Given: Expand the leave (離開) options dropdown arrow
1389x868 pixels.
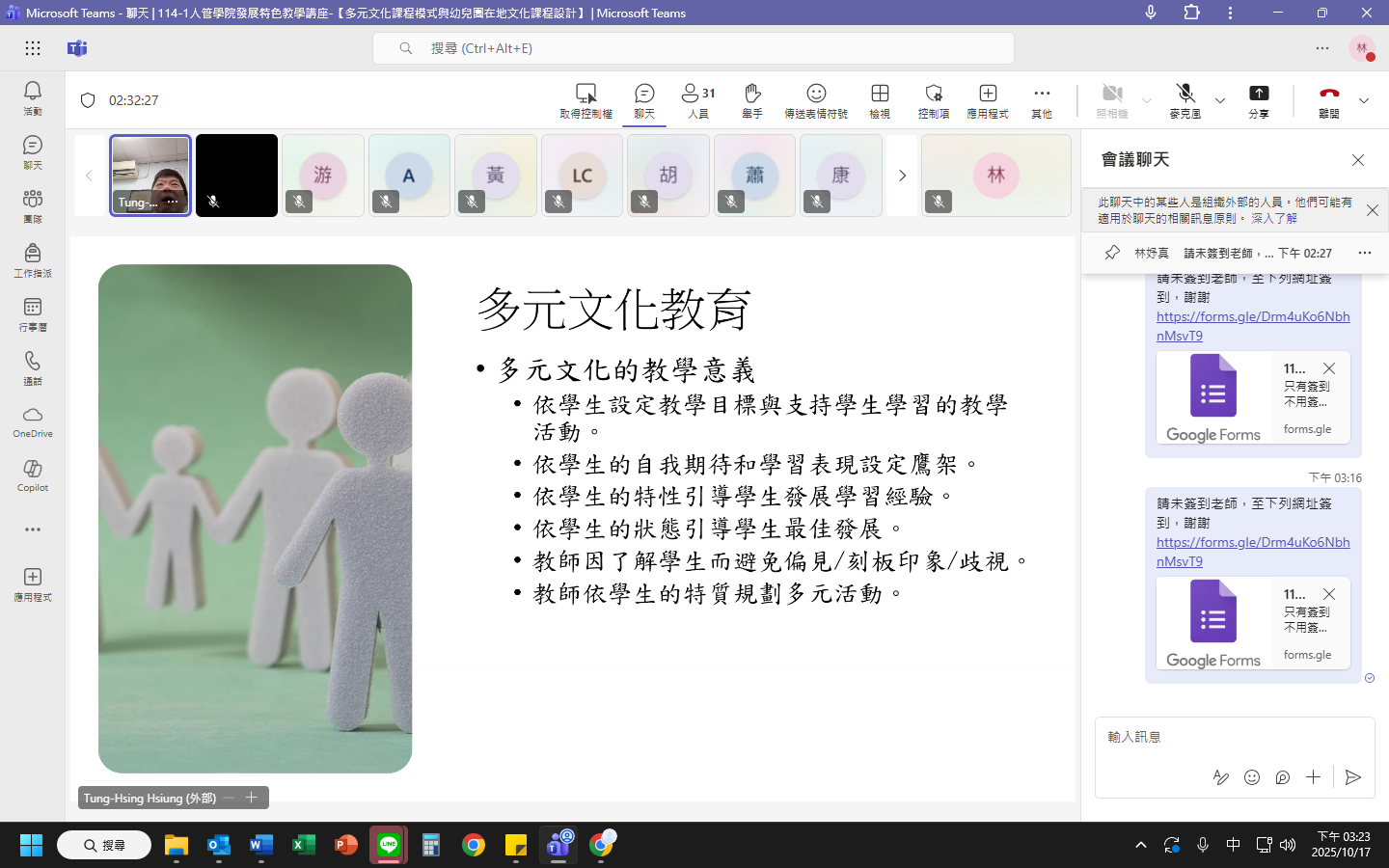Looking at the screenshot, I should tap(1364, 100).
